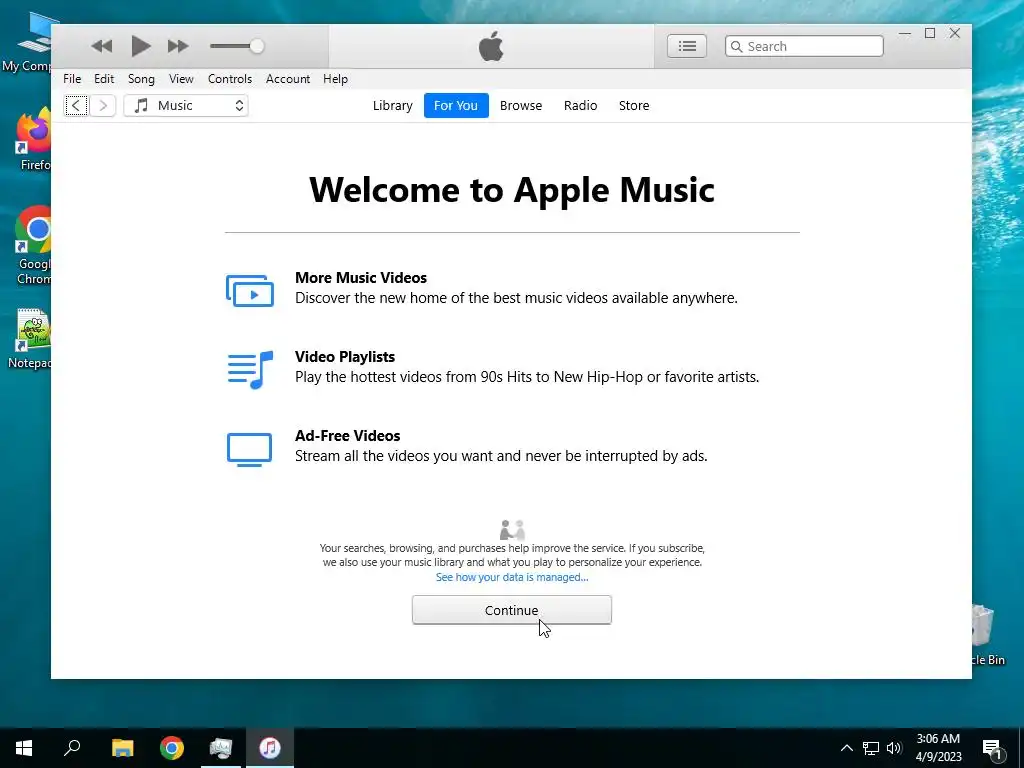The image size is (1024, 768).
Task: Click the Ad-Free Videos screen icon
Action: 249,449
